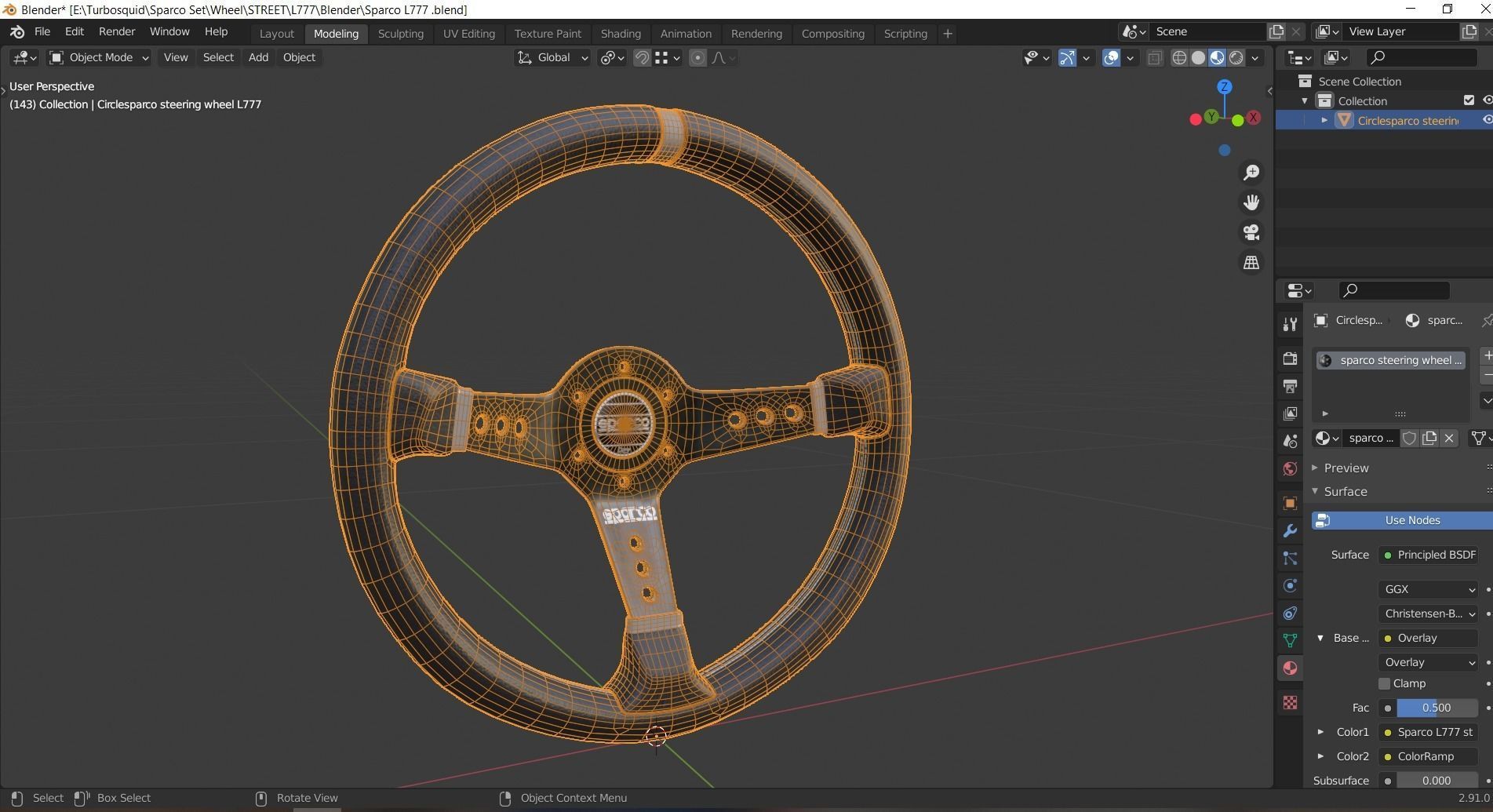Click the zoom magnifier viewport gizmo
This screenshot has width=1493, height=812.
(1251, 173)
